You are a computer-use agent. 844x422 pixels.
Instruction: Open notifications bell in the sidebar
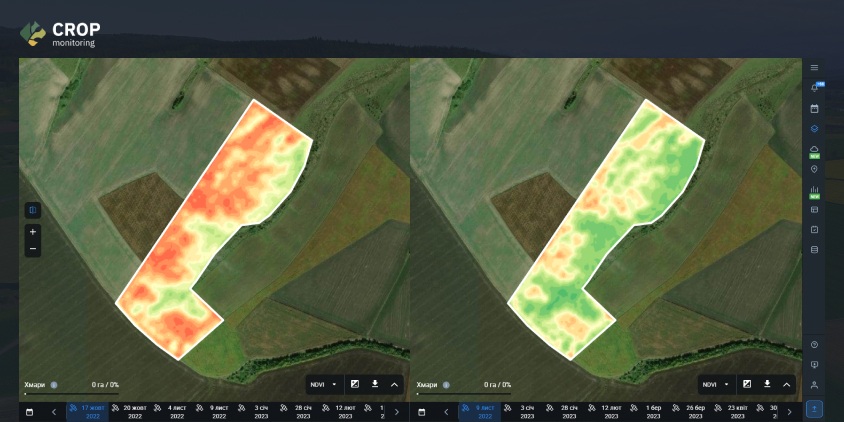click(814, 88)
